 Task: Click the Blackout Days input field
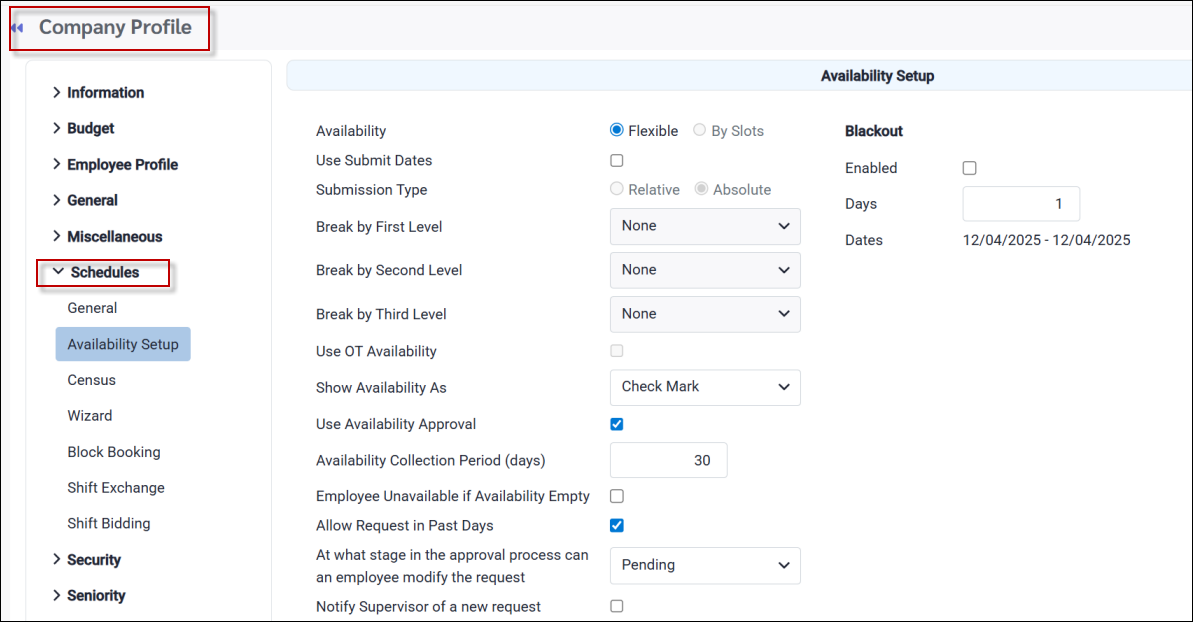point(1020,204)
